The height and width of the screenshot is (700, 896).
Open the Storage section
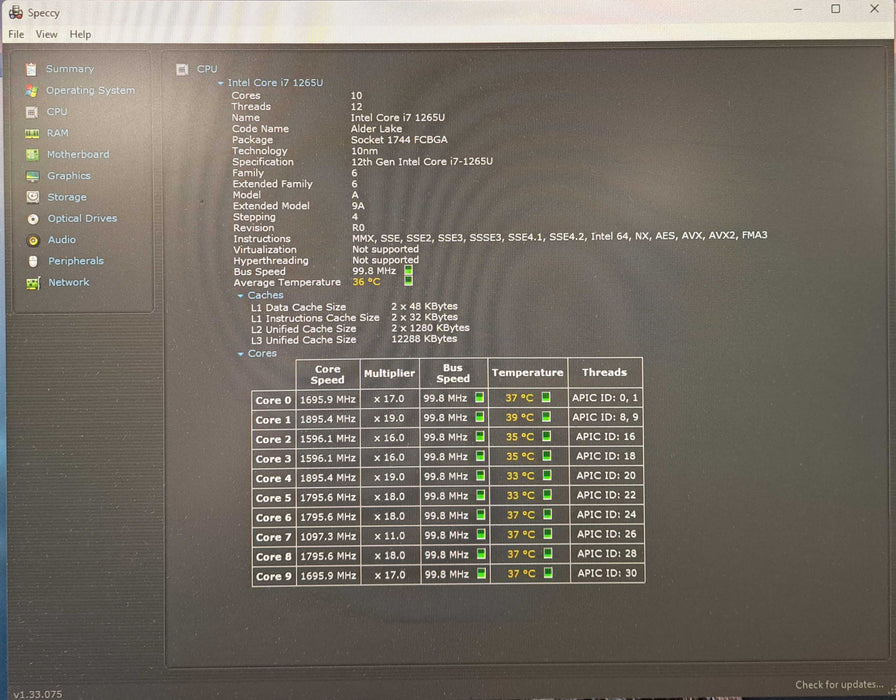tap(67, 197)
